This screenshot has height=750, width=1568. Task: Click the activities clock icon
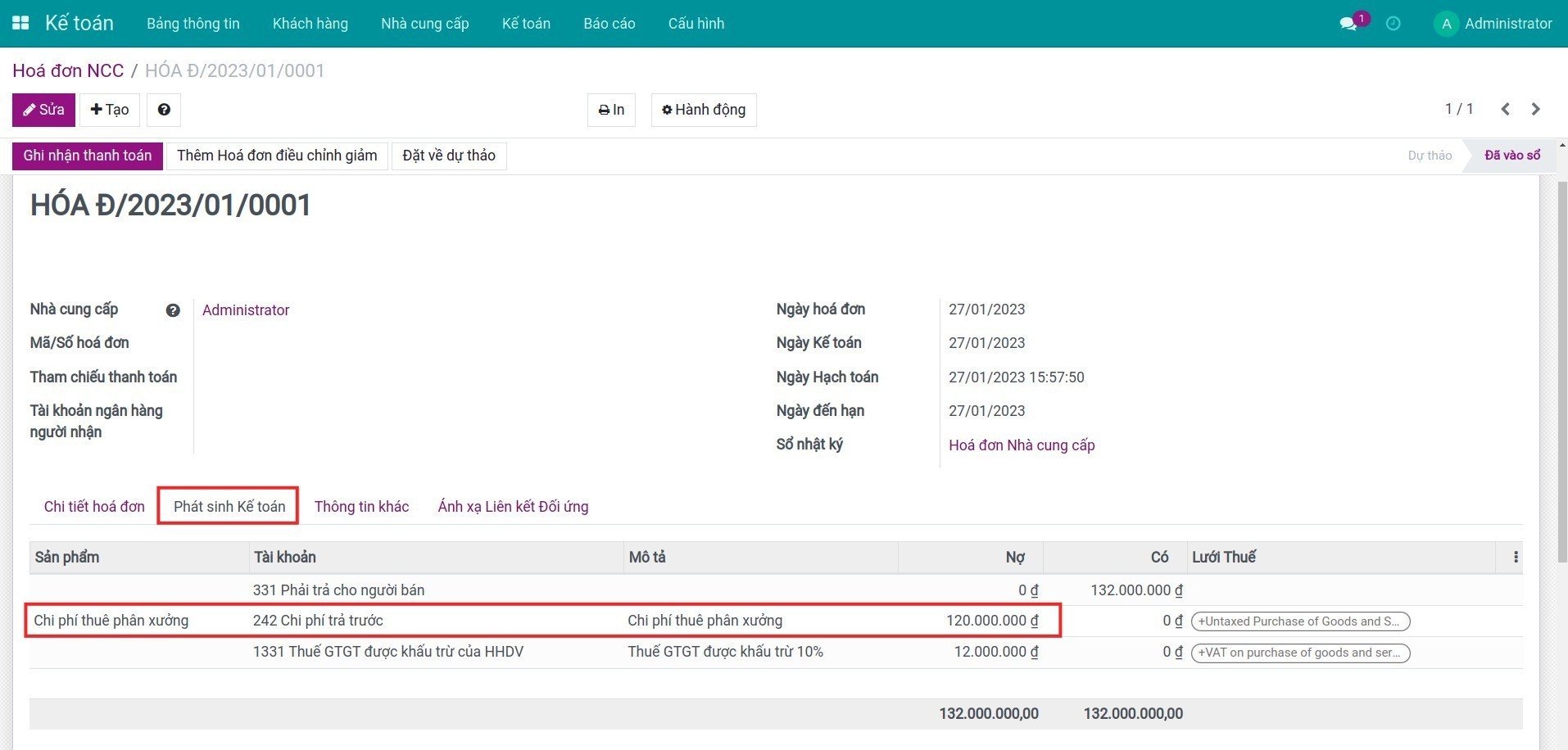[1393, 24]
